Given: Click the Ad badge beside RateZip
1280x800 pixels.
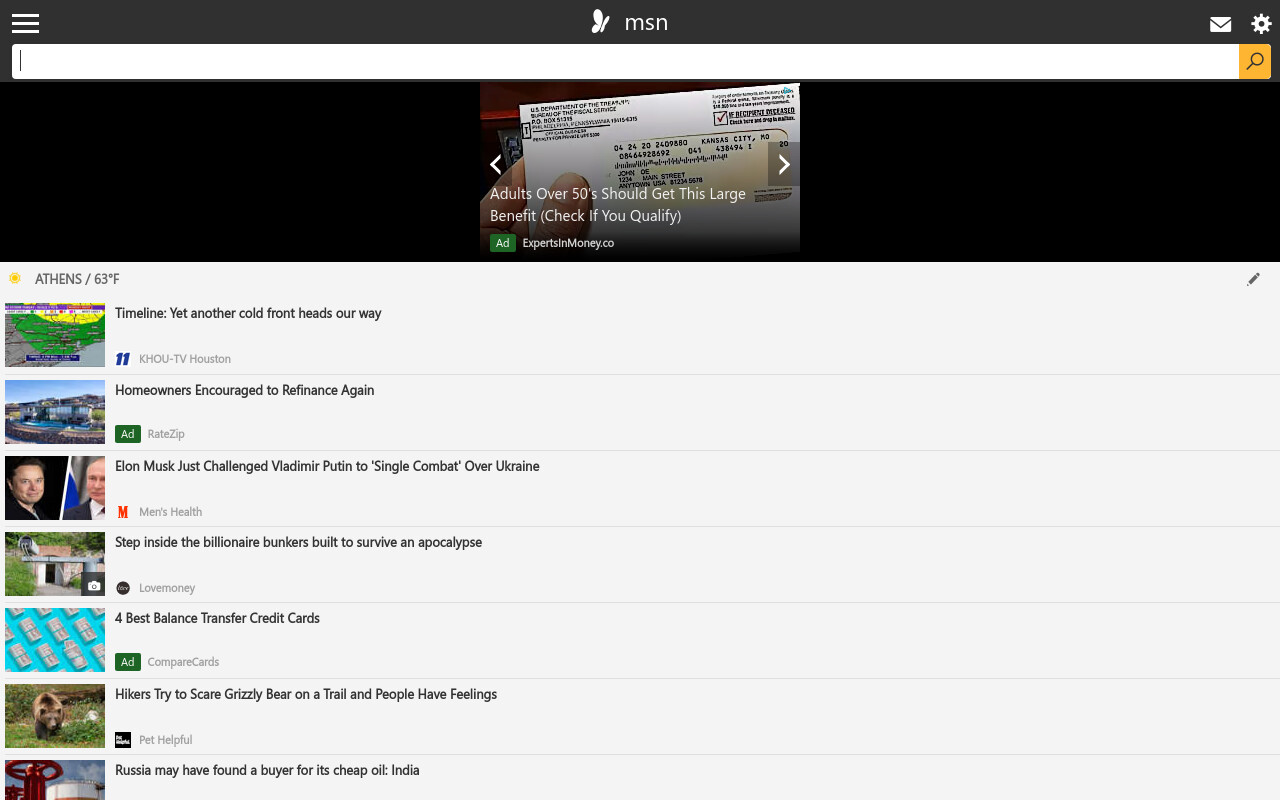Looking at the screenshot, I should point(127,434).
